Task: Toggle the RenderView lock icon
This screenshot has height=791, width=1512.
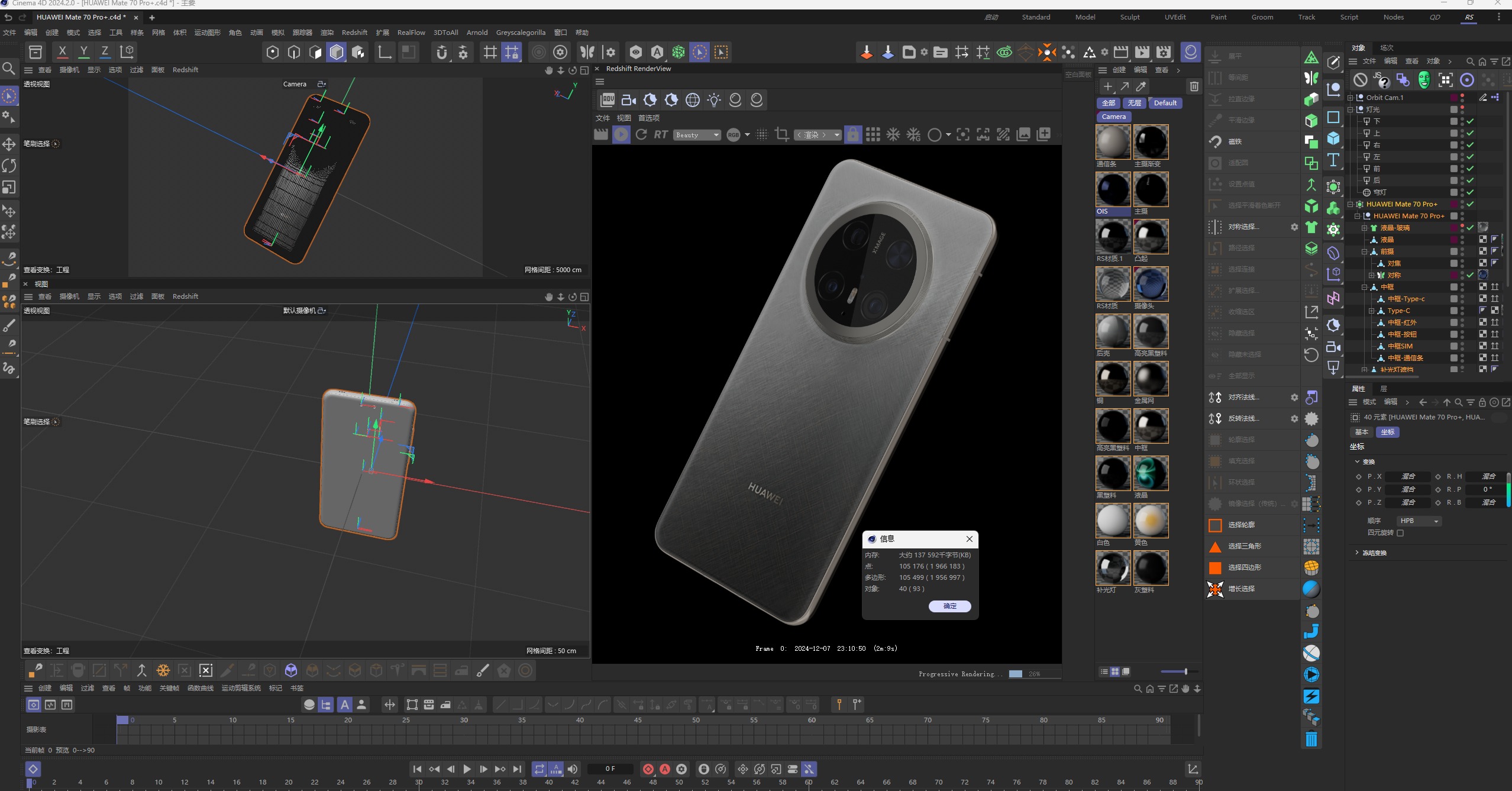Action: point(852,135)
